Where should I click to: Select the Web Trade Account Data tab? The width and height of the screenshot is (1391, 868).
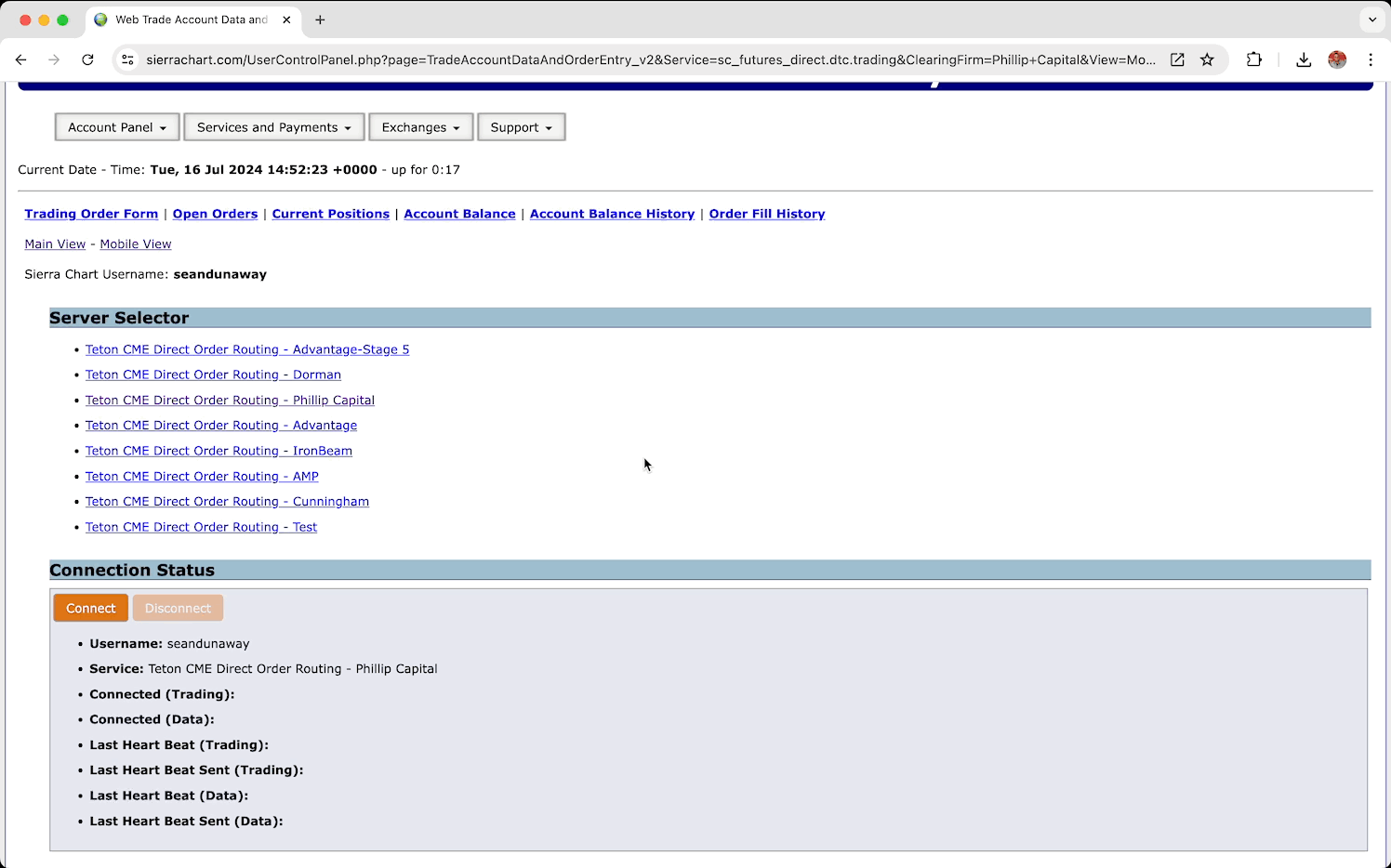coord(192,20)
